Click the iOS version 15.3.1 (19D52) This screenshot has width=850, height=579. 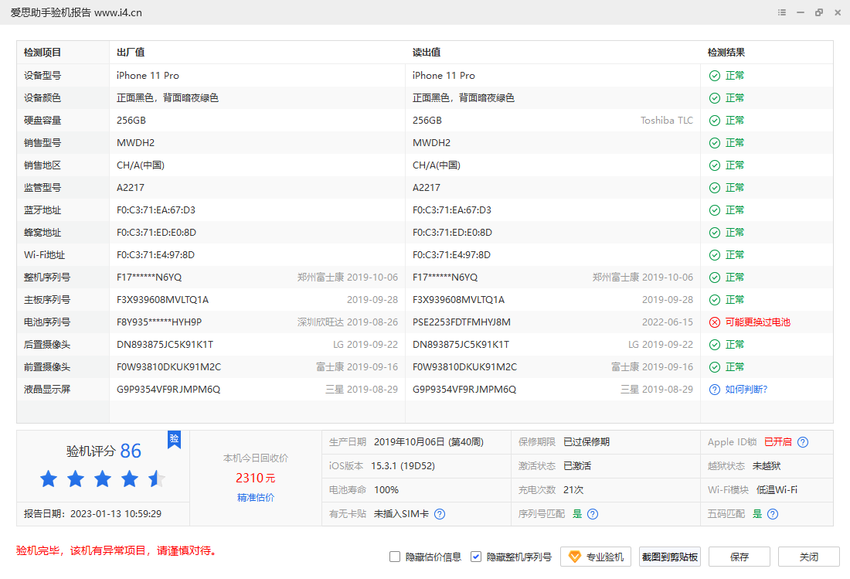click(x=403, y=466)
